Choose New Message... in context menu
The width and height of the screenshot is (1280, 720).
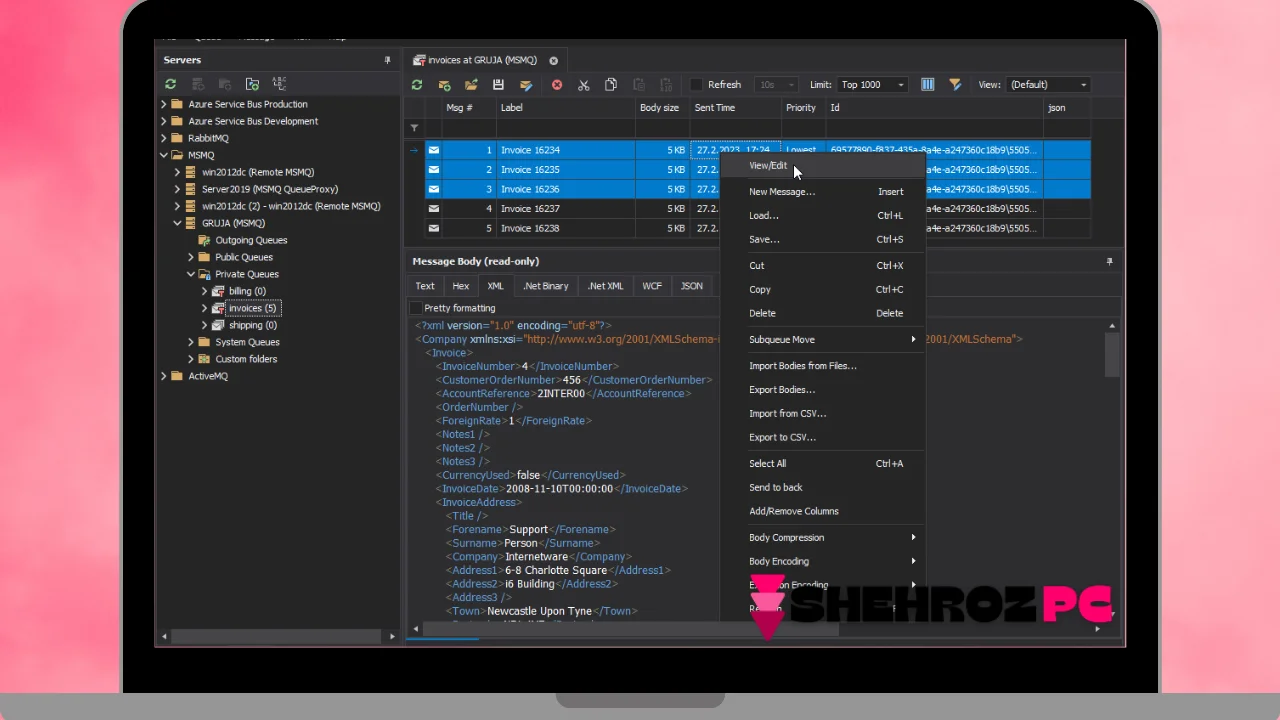click(823, 192)
